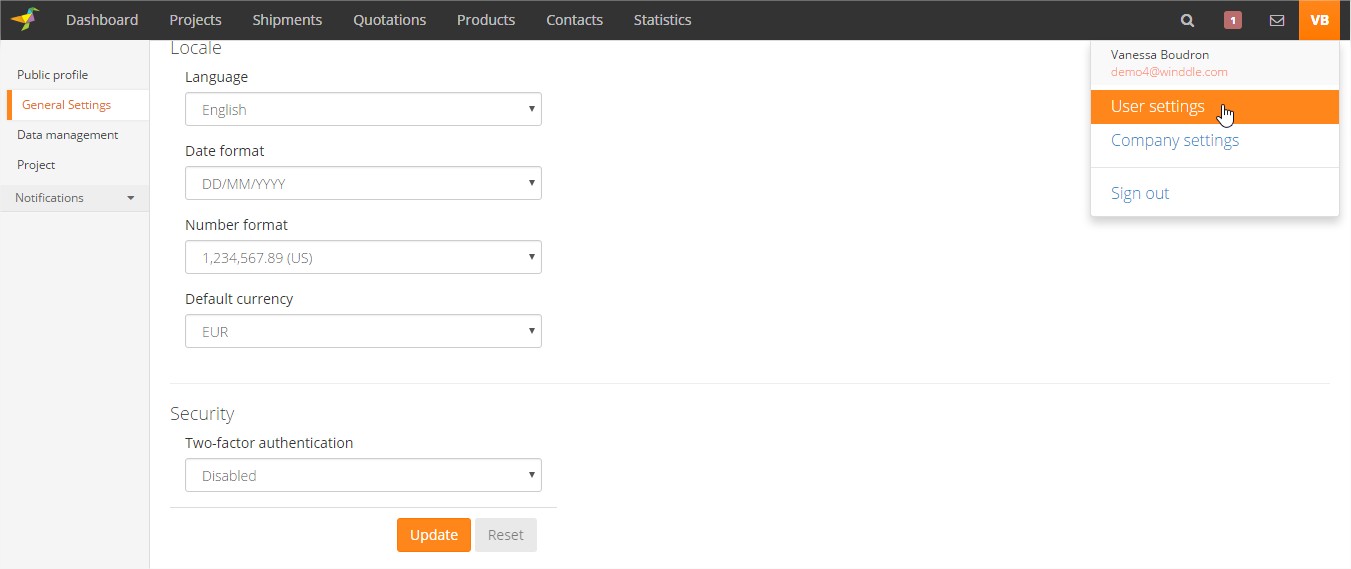Viewport: 1351px width, 569px height.
Task: Open the Number format dropdown
Action: click(x=363, y=258)
